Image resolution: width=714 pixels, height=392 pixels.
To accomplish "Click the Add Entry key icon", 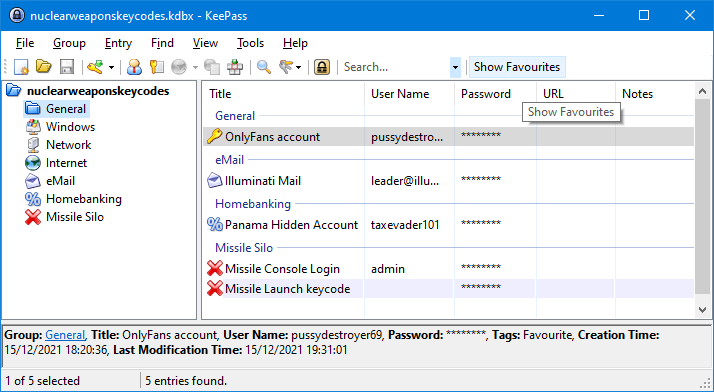I will [x=96, y=67].
